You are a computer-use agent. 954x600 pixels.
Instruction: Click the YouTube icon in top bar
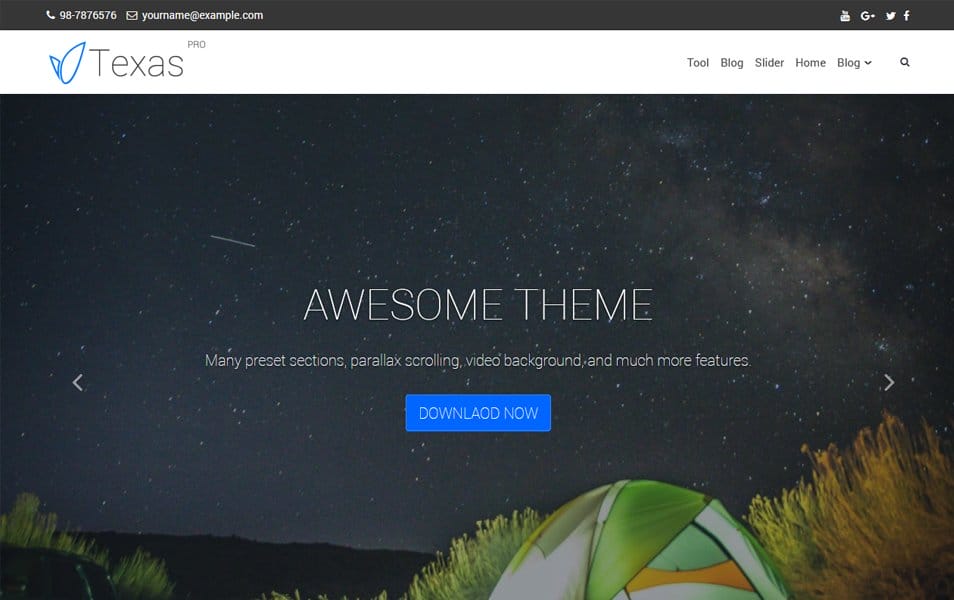845,16
